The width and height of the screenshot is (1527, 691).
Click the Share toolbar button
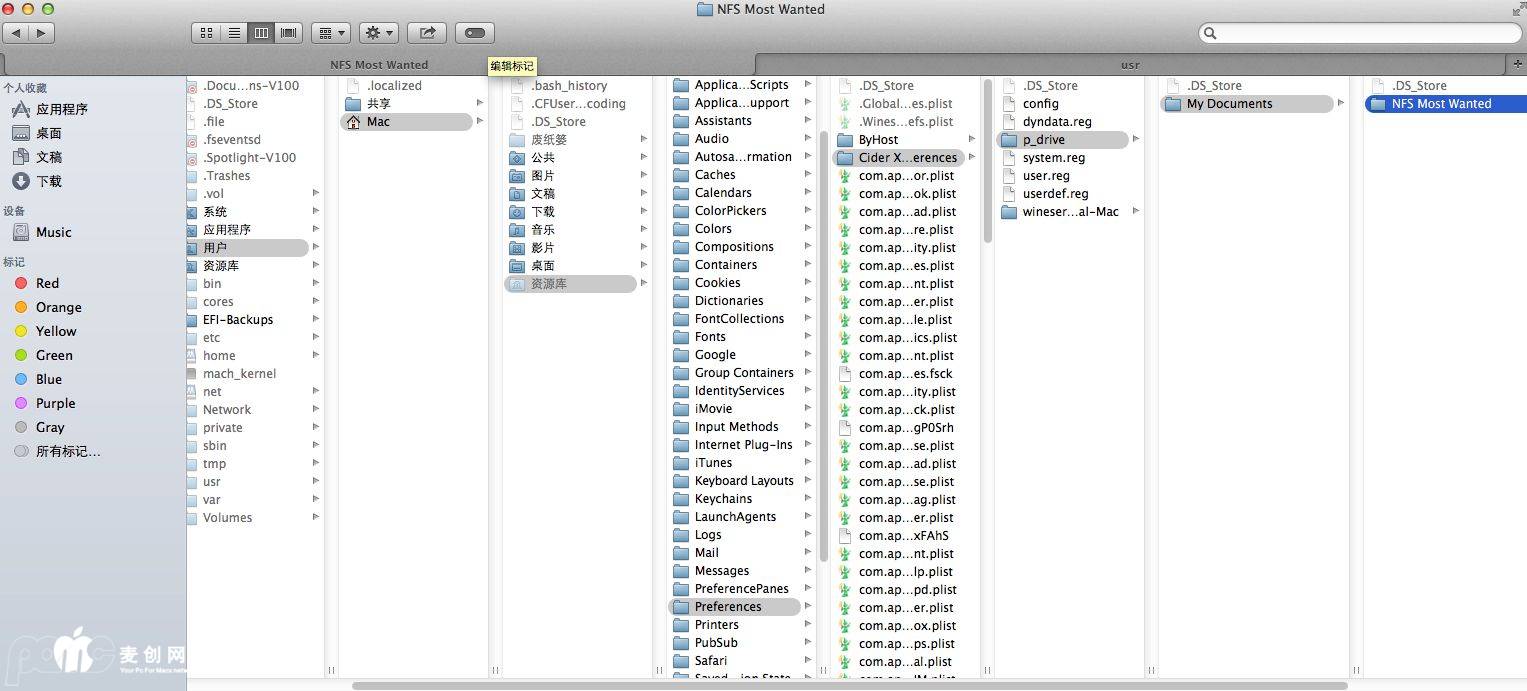coord(427,33)
